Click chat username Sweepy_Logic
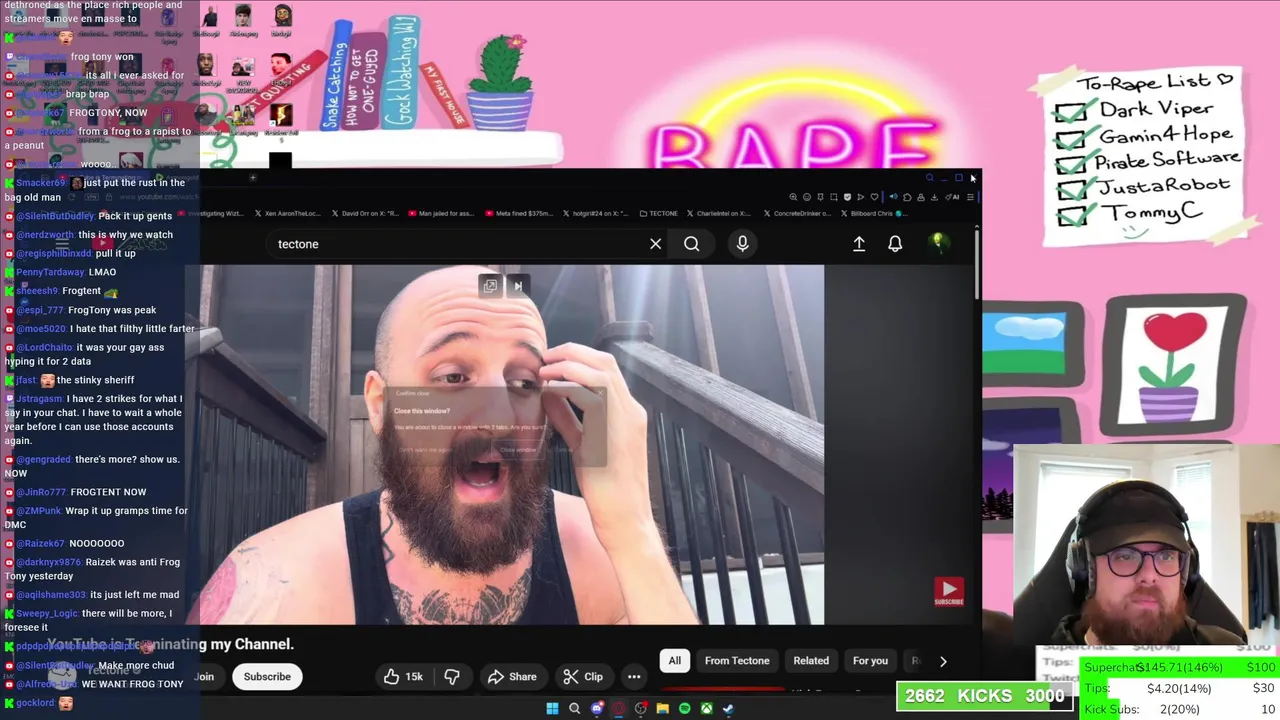This screenshot has width=1280, height=720. point(47,614)
